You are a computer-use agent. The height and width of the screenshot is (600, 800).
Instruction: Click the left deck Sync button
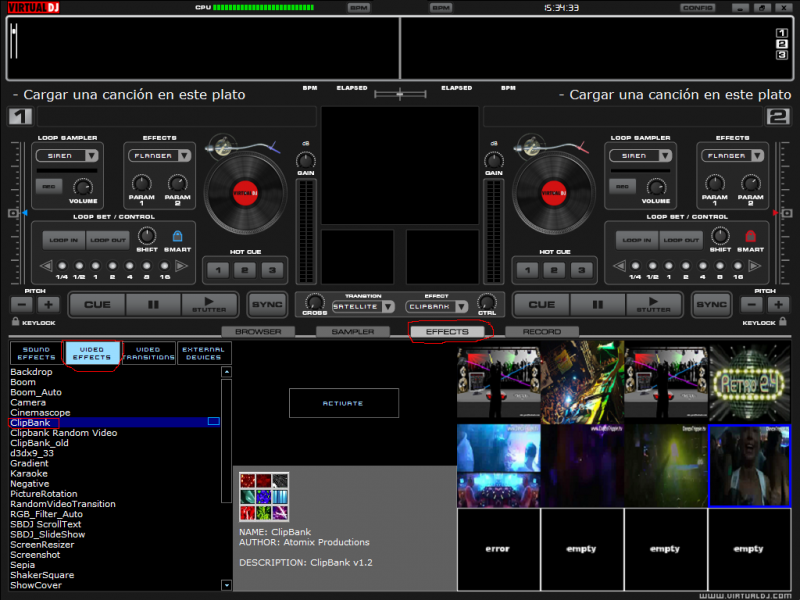click(x=267, y=304)
